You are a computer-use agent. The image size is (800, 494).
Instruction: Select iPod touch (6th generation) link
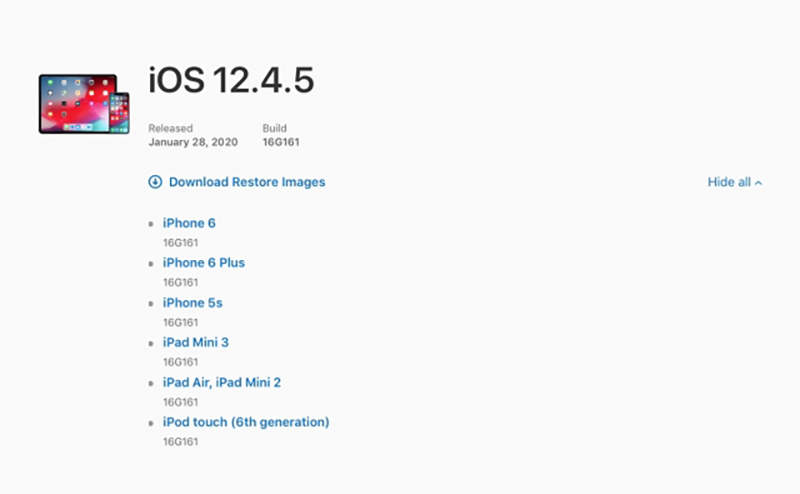[245, 422]
